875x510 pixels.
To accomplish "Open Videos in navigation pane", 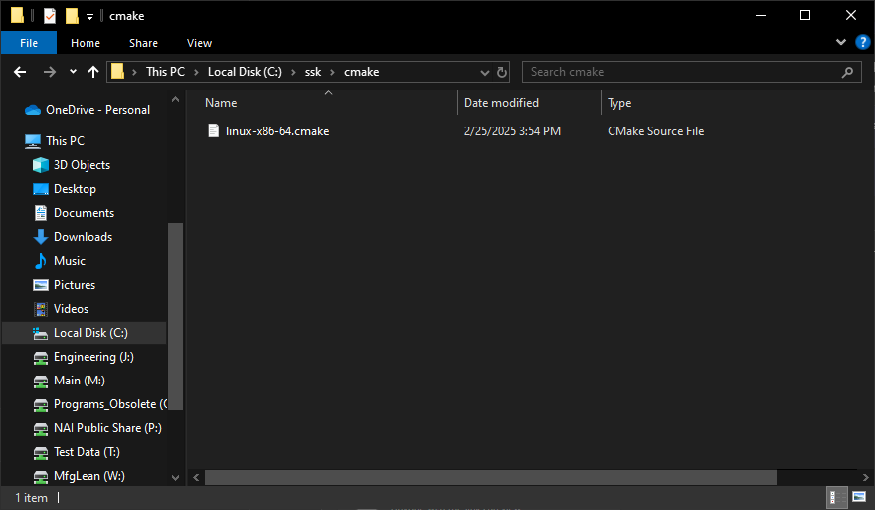I will (71, 309).
